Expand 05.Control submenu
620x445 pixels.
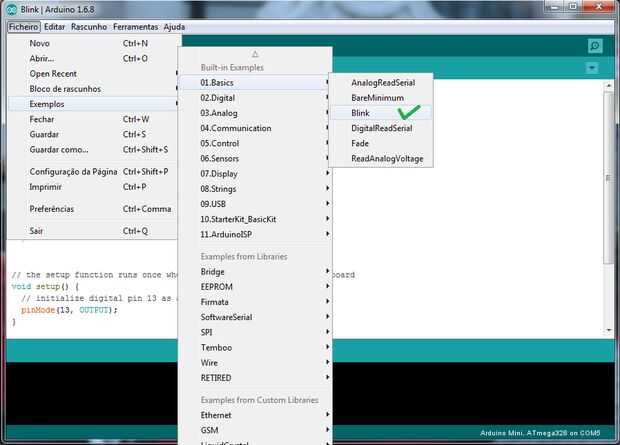tap(255, 144)
